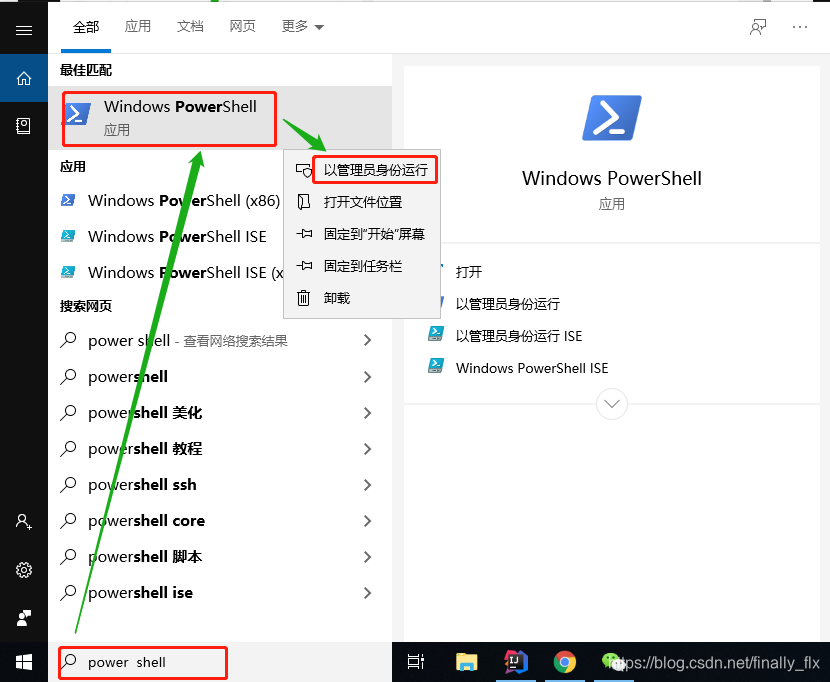830x682 pixels.
Task: Switch to the 文档 tab
Action: [x=190, y=26]
